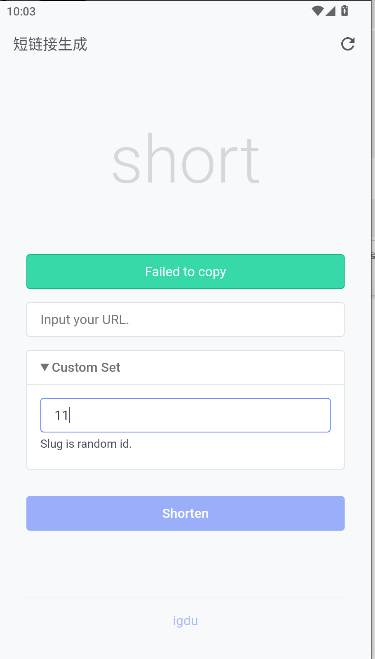375x659 pixels.
Task: Tap the 10:03 clock in status bar
Action: pyautogui.click(x=21, y=11)
